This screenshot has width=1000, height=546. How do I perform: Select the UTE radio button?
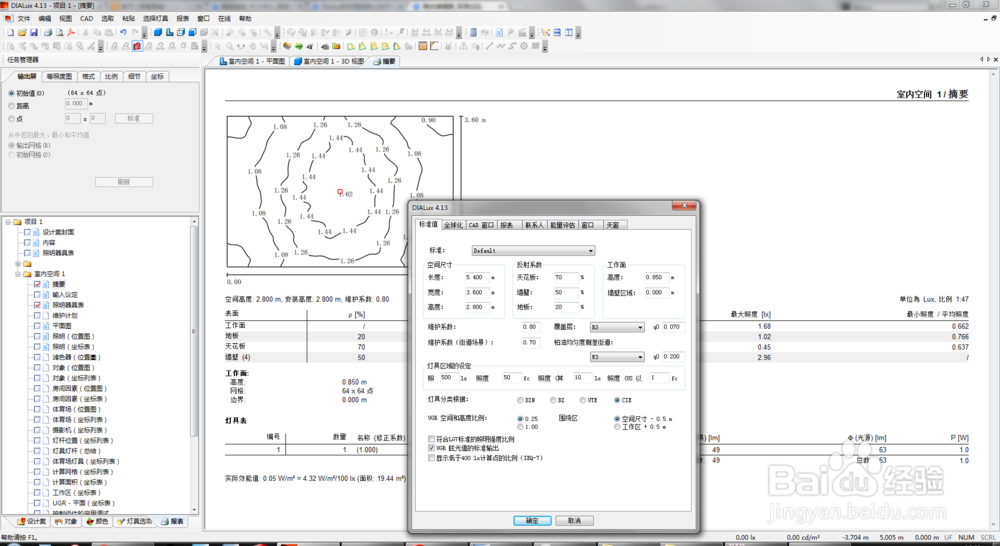pos(583,400)
